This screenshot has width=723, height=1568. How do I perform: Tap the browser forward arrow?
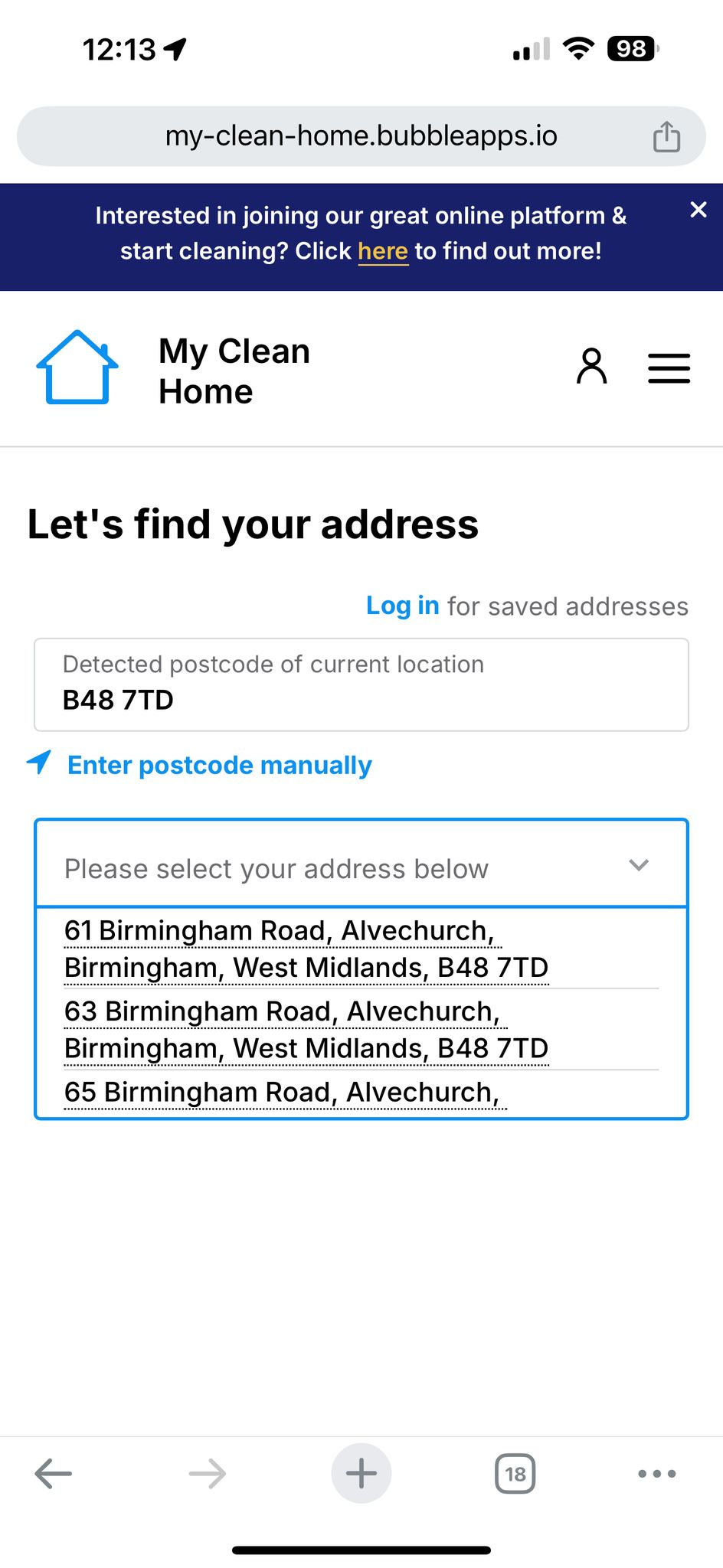pyautogui.click(x=208, y=1473)
